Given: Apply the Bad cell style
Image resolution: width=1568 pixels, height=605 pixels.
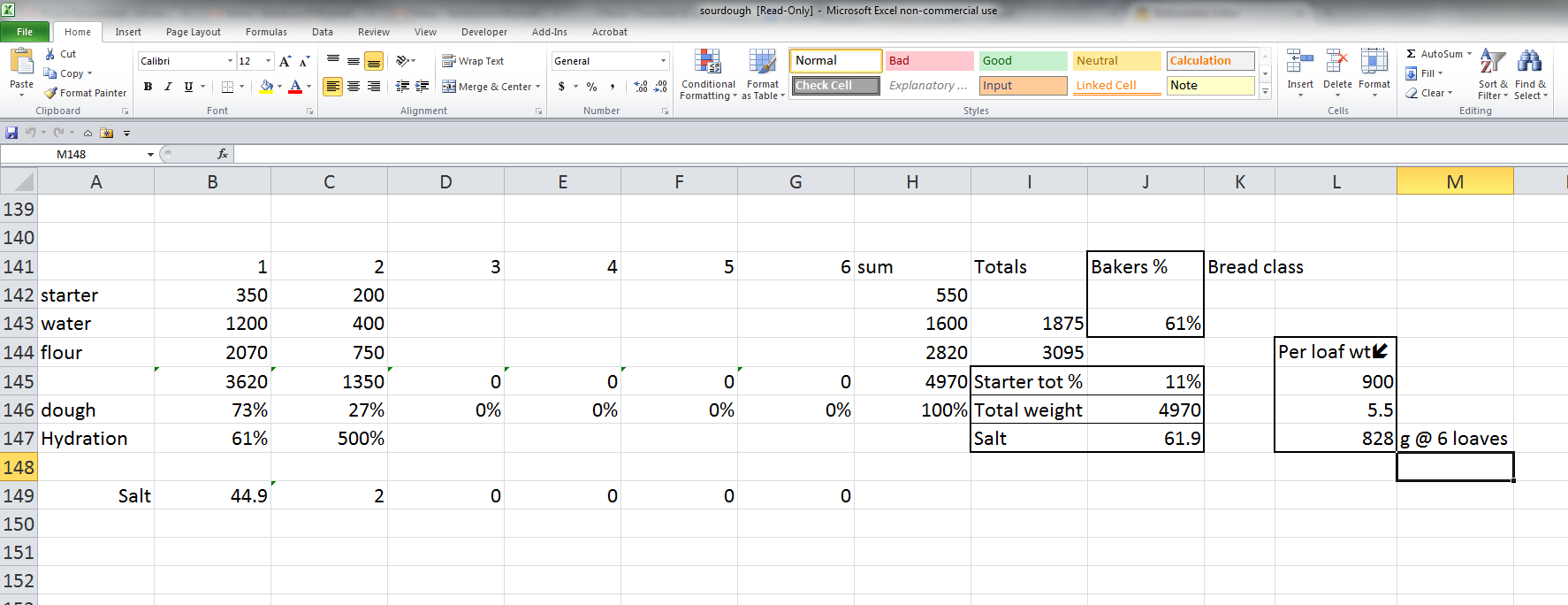Looking at the screenshot, I should (929, 60).
